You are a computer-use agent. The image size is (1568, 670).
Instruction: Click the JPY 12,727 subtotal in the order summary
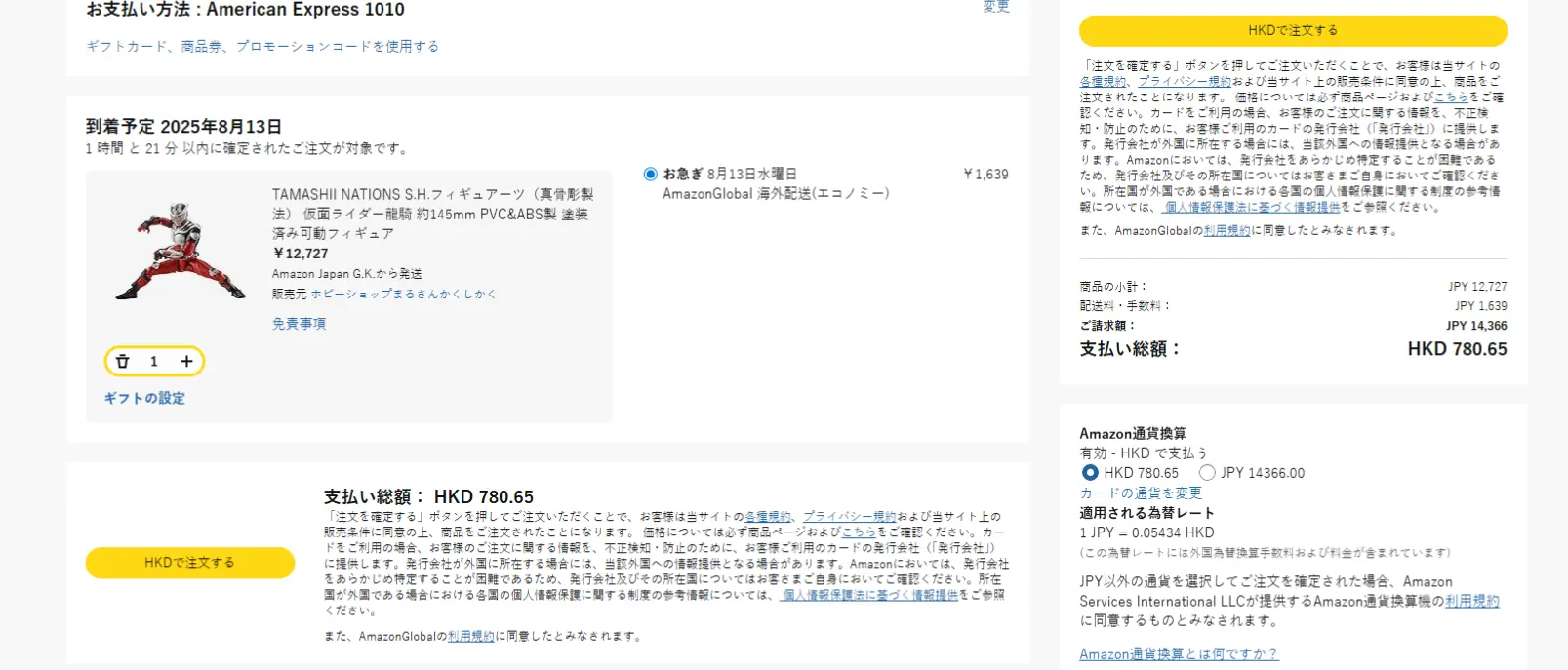pos(1477,287)
